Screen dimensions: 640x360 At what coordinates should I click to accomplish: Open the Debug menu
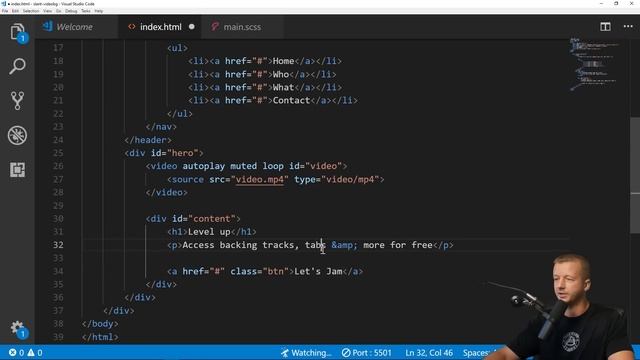pyautogui.click(x=71, y=11)
